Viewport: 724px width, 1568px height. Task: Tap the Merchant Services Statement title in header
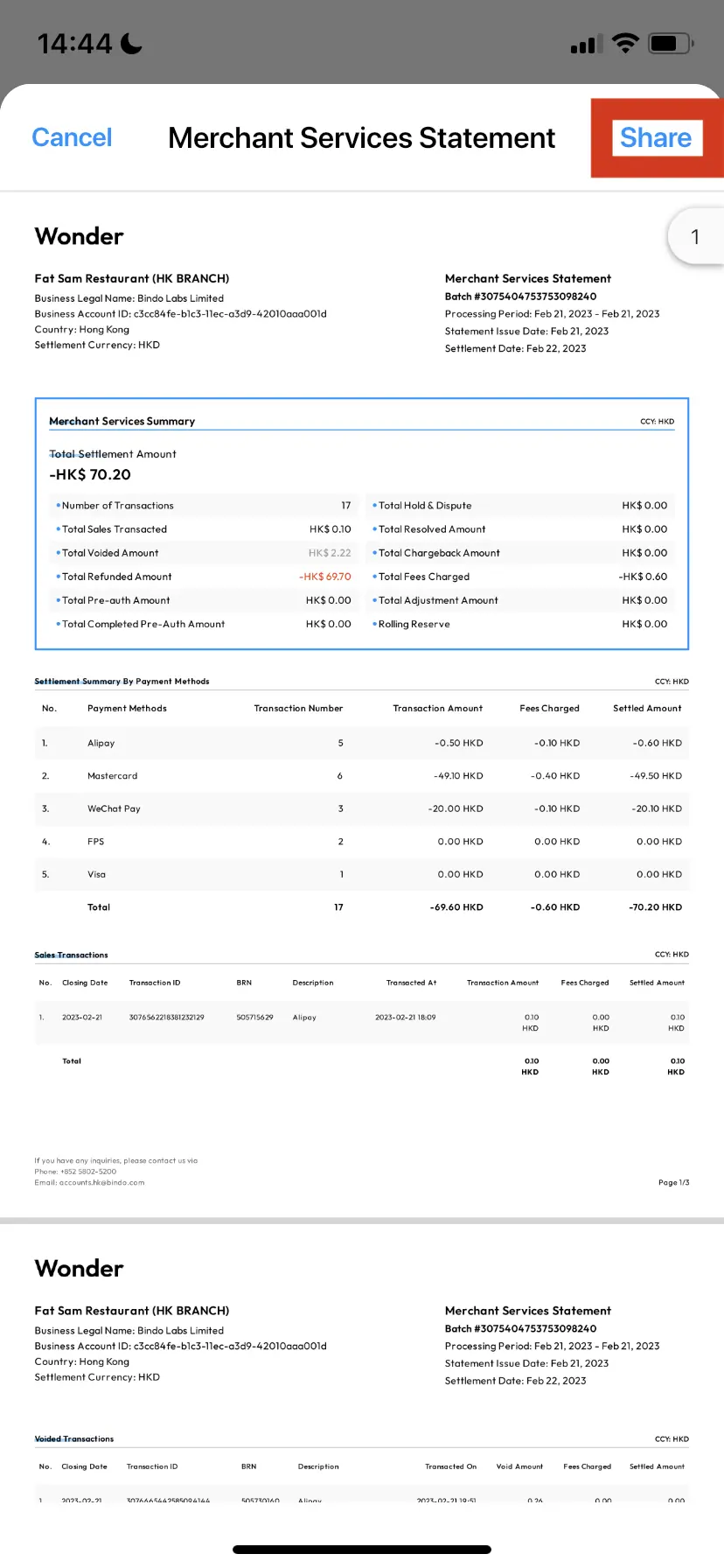(362, 137)
